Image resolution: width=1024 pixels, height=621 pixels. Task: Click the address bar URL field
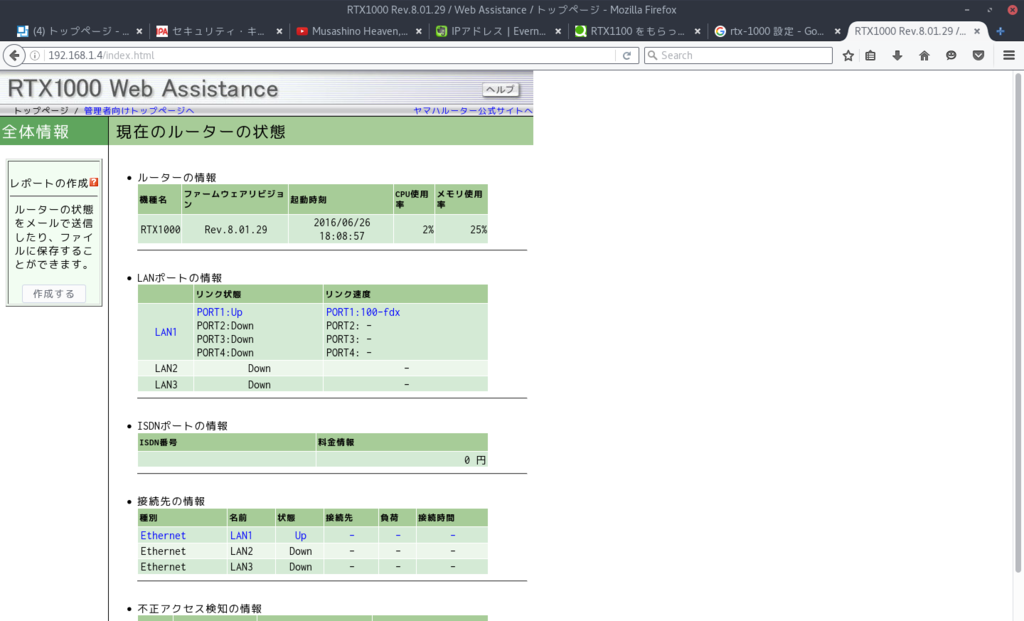330,56
